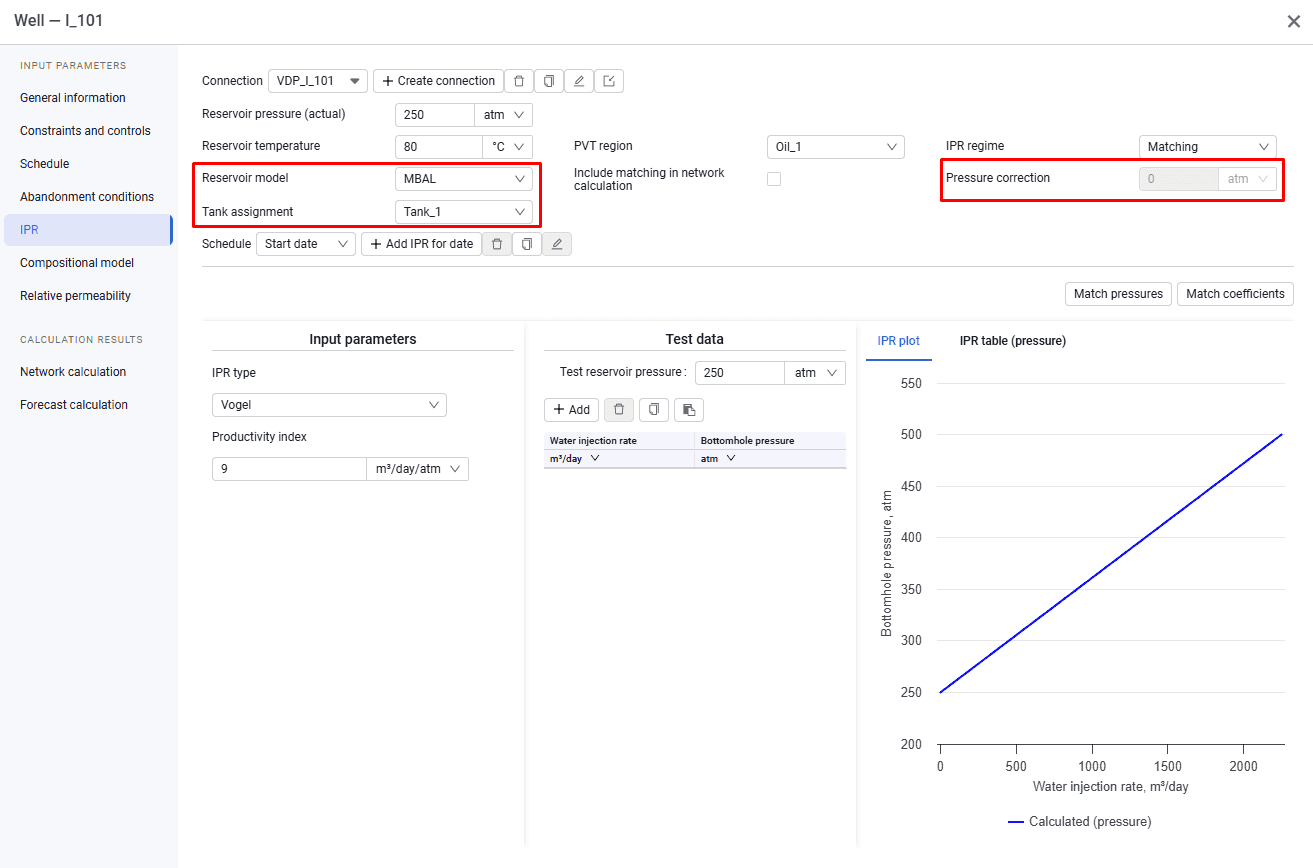Delete the selected connection with trash icon
Image resolution: width=1313 pixels, height=868 pixels.
pos(518,81)
